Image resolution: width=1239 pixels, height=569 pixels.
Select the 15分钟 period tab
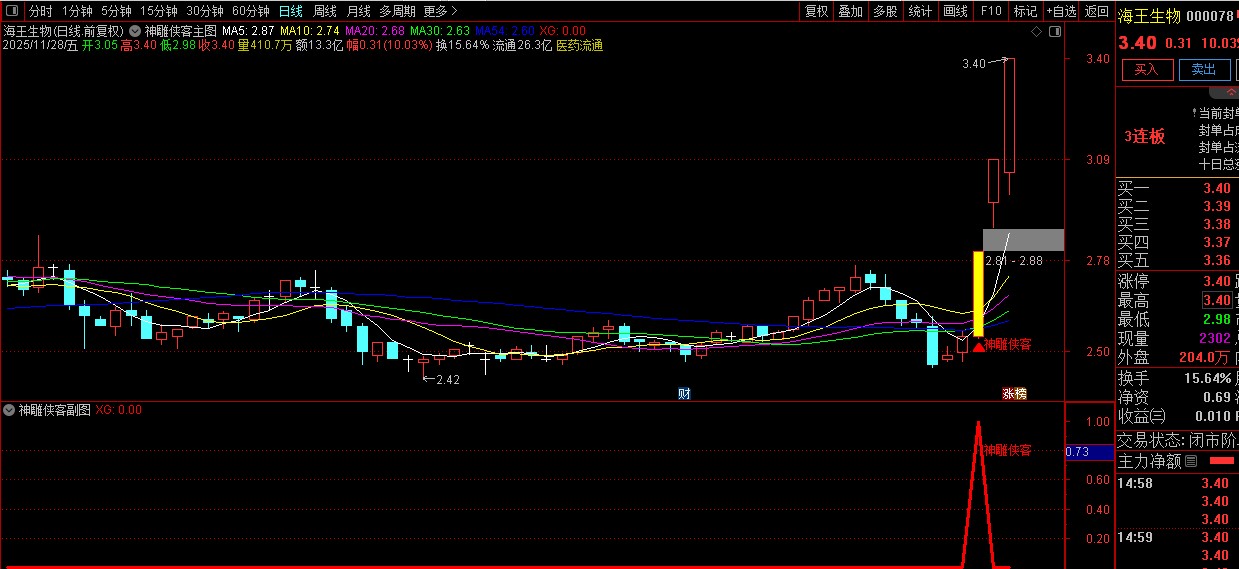pyautogui.click(x=158, y=11)
